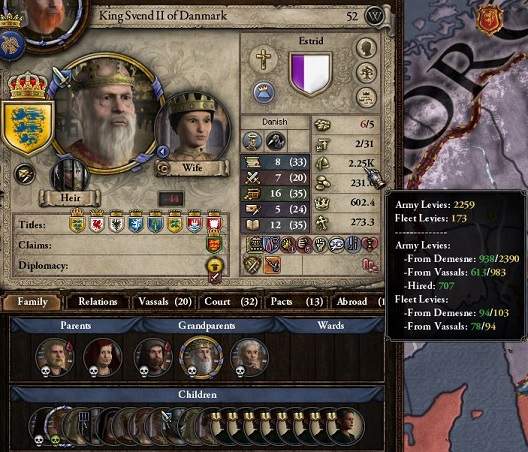
Task: Open King Svend's large portrait
Action: pyautogui.click(x=108, y=113)
